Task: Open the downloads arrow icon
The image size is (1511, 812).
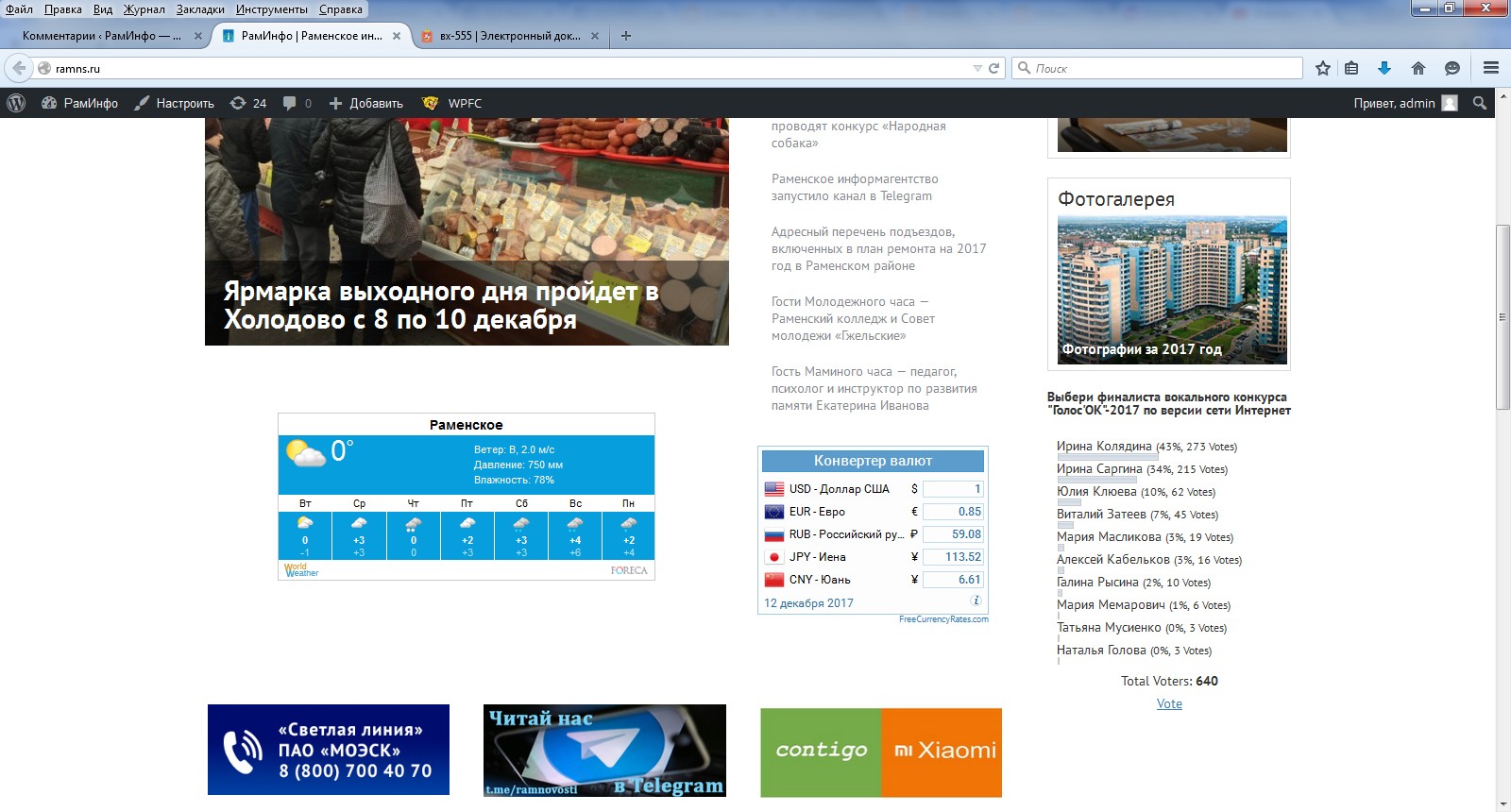Action: [x=1384, y=68]
